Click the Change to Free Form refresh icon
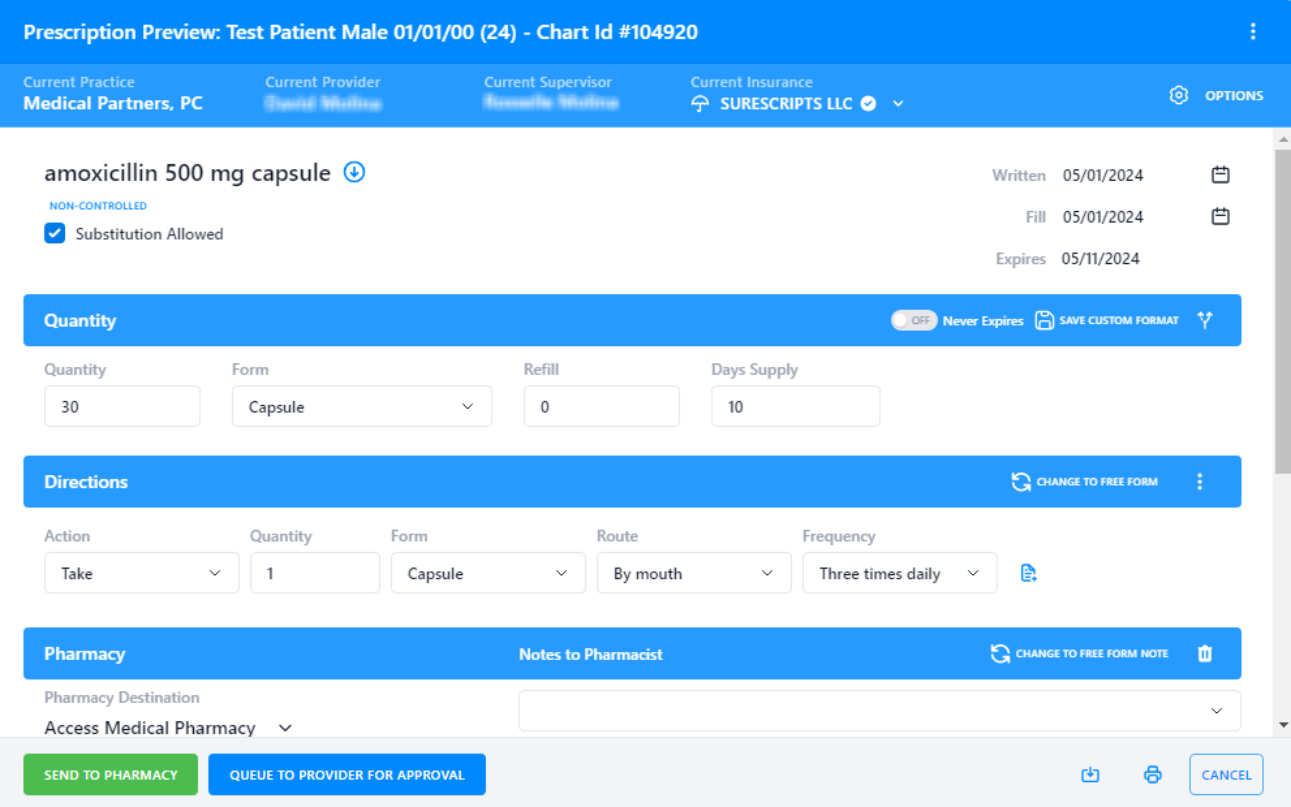 (x=1021, y=482)
